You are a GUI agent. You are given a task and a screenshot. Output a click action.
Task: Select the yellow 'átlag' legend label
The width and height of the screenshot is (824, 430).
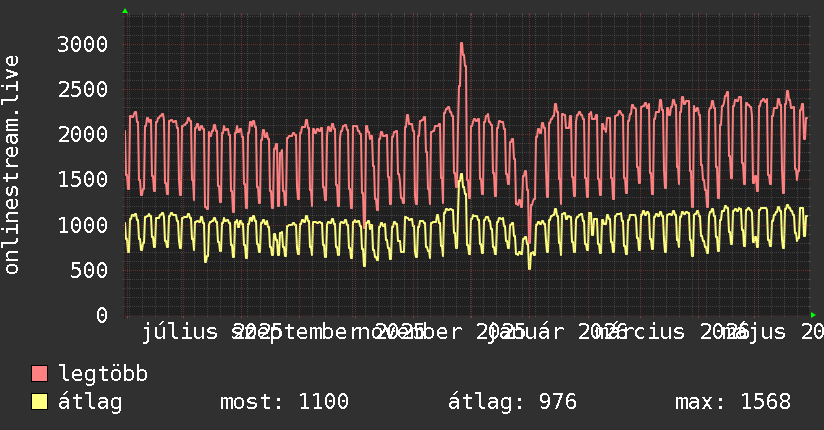click(x=90, y=402)
